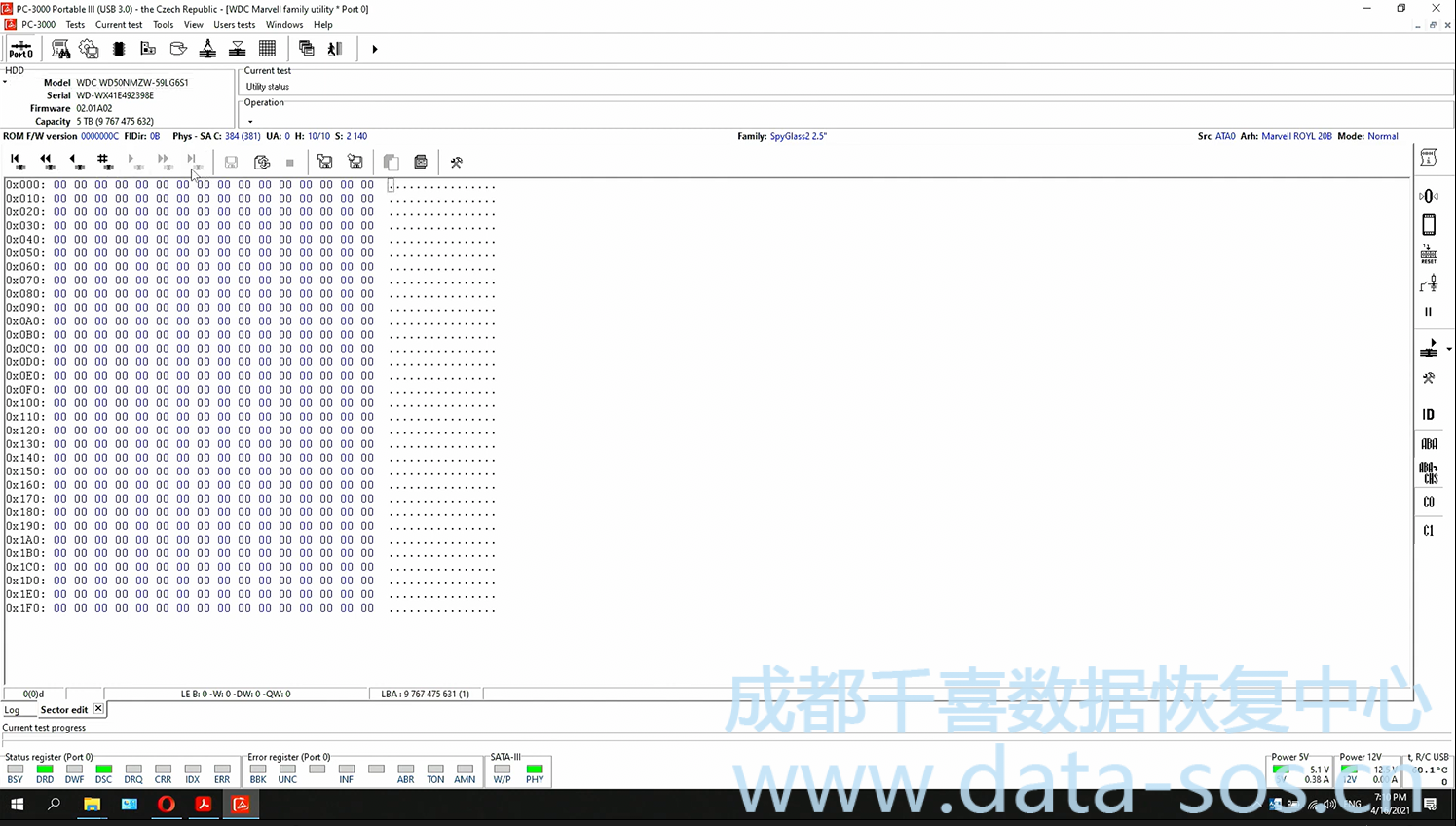Image resolution: width=1456 pixels, height=826 pixels.
Task: Click the DRD status register indicator
Action: (45, 773)
